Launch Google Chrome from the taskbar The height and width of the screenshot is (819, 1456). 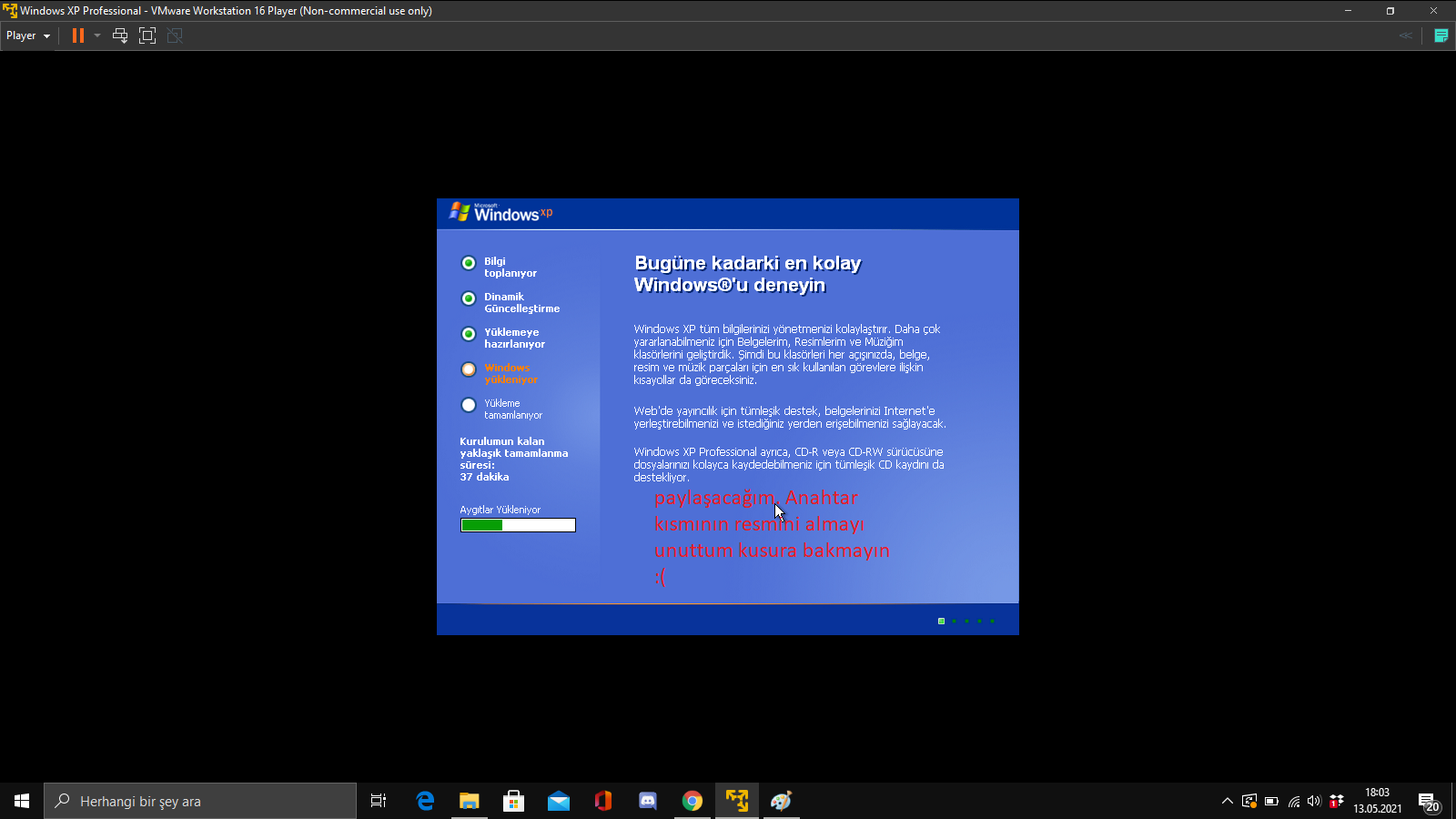click(x=693, y=801)
